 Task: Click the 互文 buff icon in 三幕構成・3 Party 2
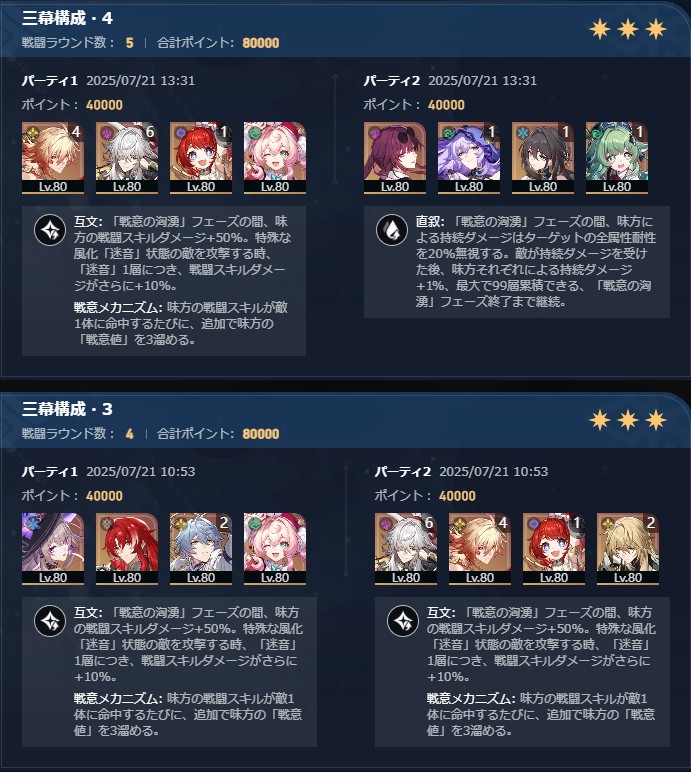click(403, 620)
